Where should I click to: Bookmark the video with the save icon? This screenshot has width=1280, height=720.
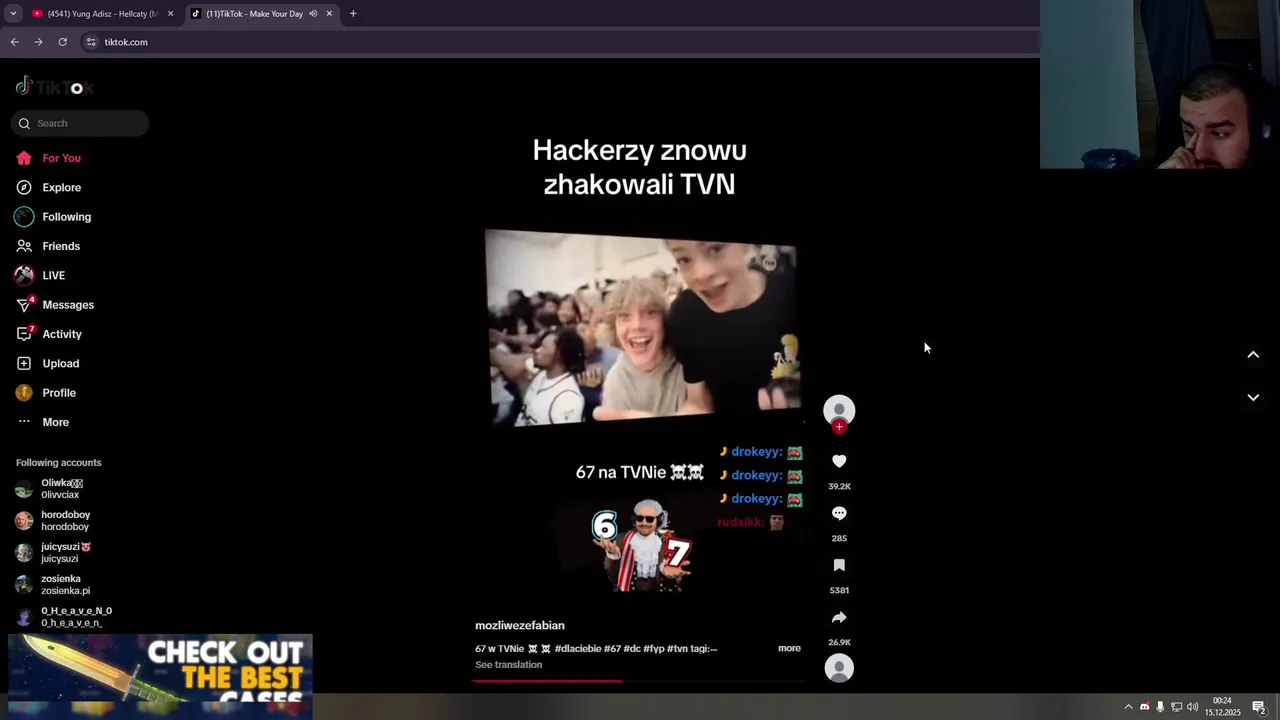pos(839,565)
